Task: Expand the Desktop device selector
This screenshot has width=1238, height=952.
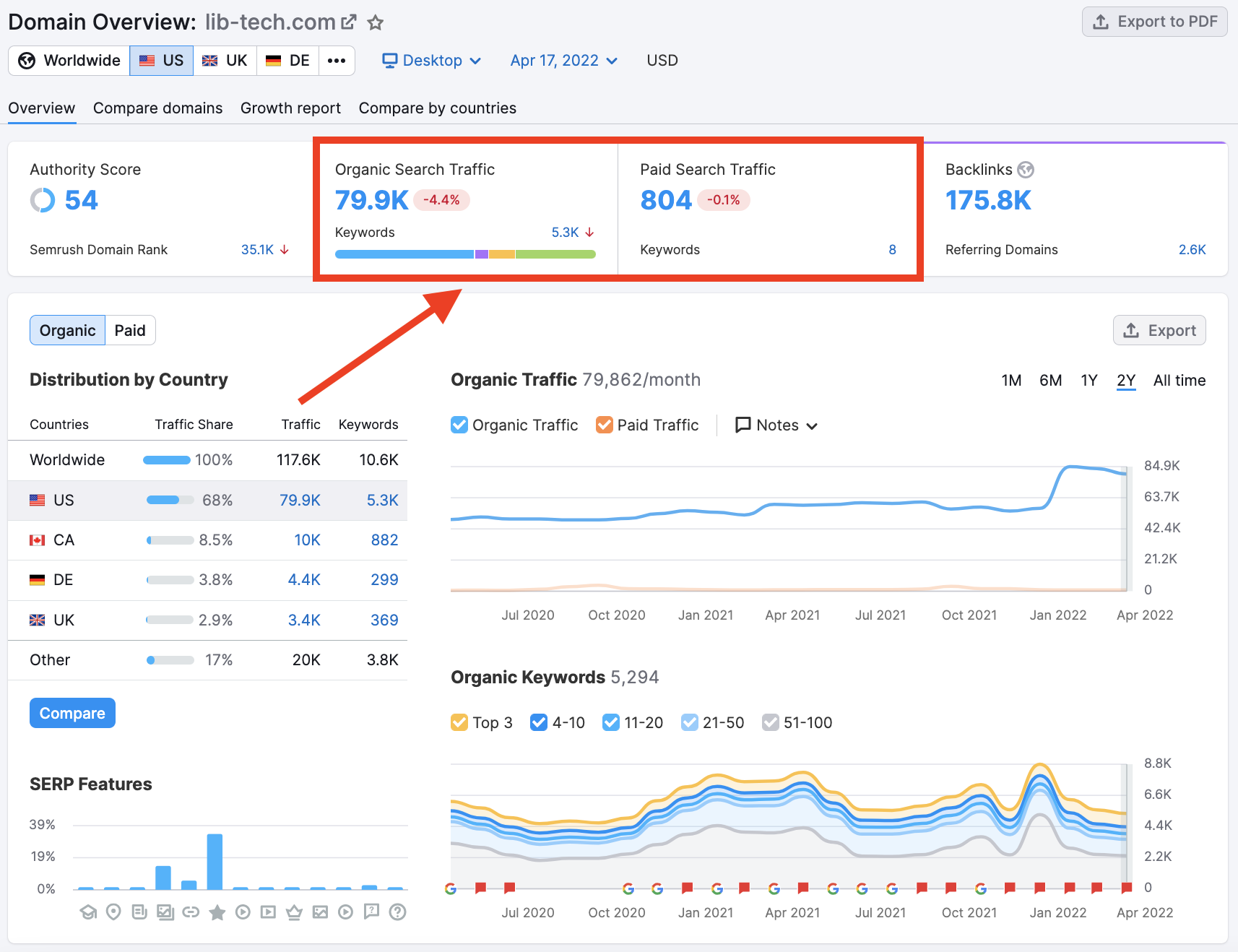Action: click(x=431, y=61)
